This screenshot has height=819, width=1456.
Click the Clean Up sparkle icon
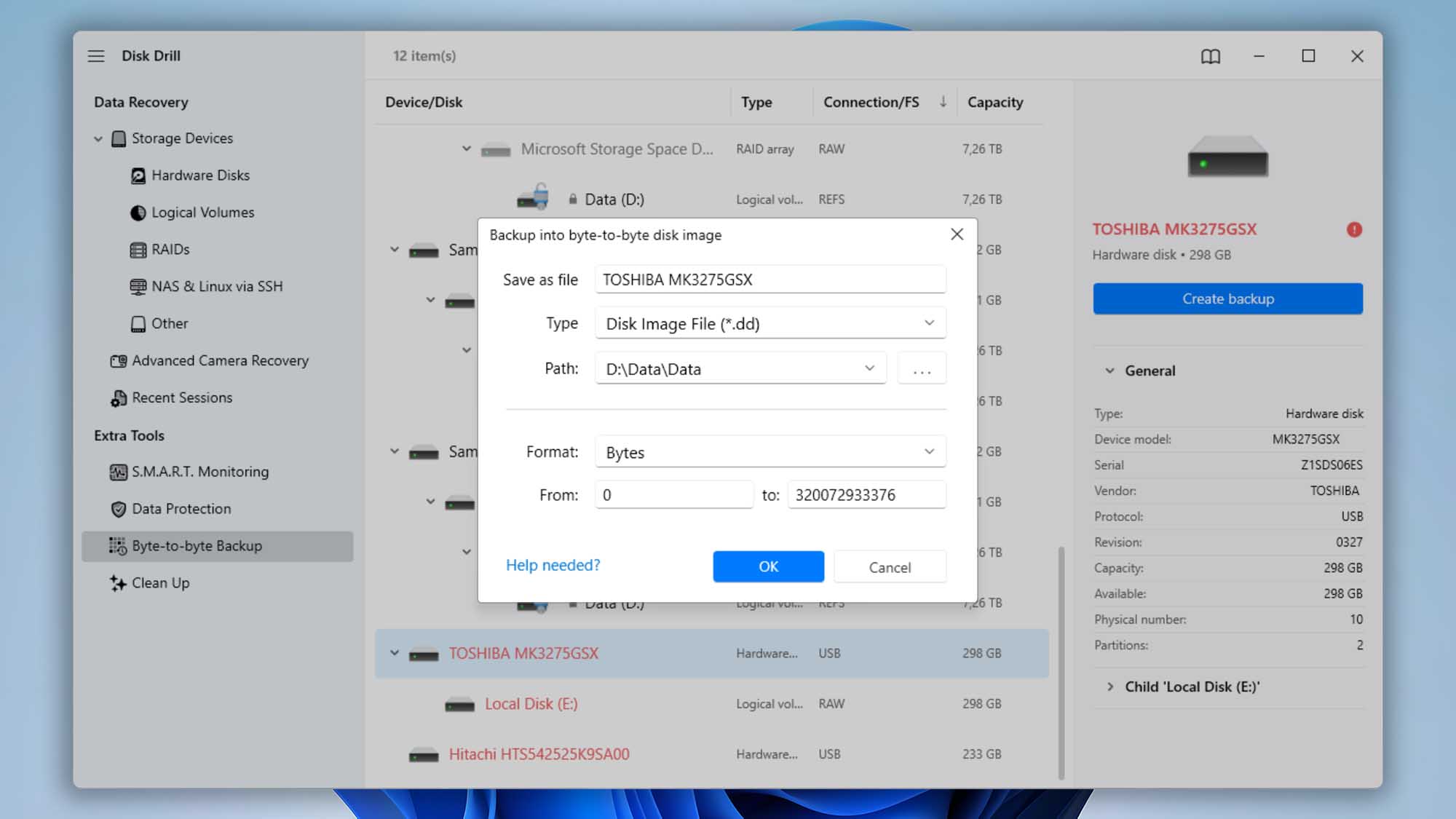click(x=118, y=583)
